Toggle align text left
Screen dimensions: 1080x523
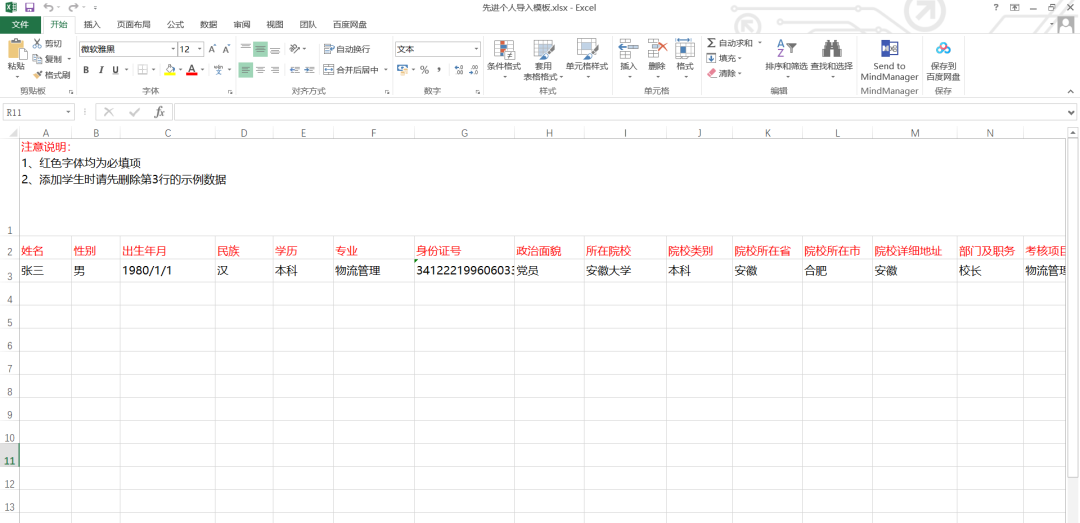click(x=245, y=70)
